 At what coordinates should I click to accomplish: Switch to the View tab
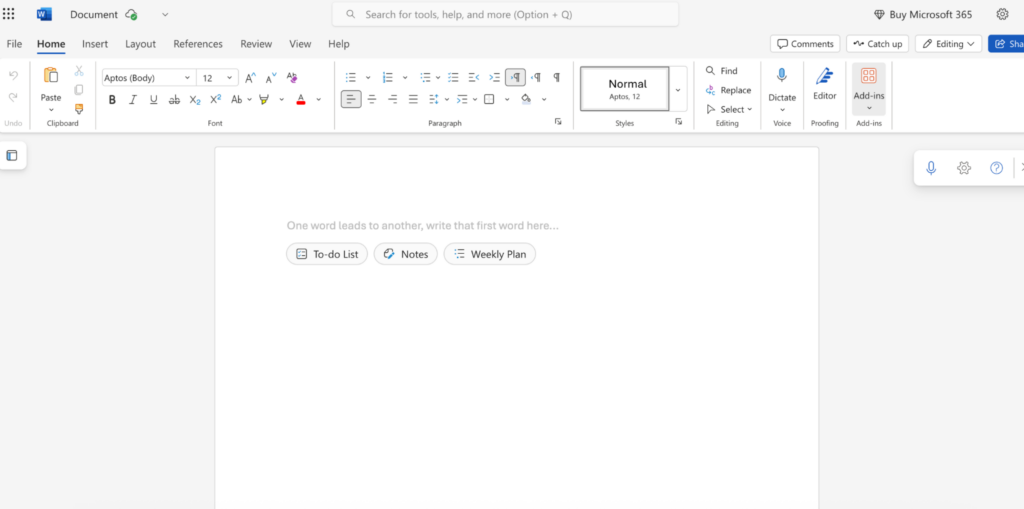tap(300, 44)
